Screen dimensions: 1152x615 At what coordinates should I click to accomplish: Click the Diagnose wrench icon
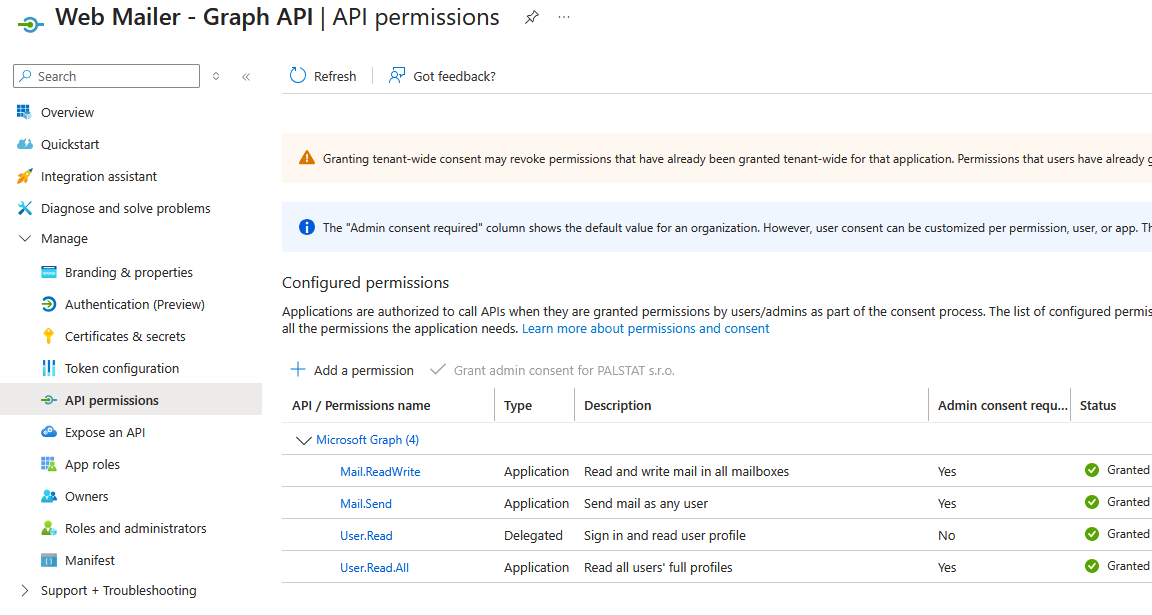click(24, 208)
